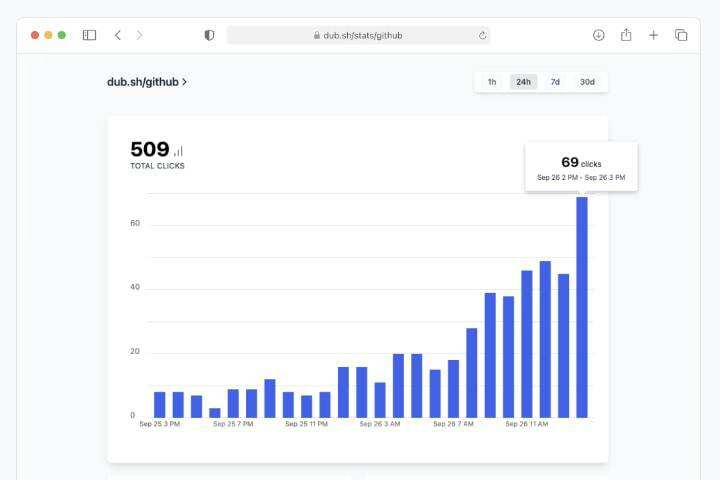Click the address bar showing dub.sh/stats/github

[358, 35]
